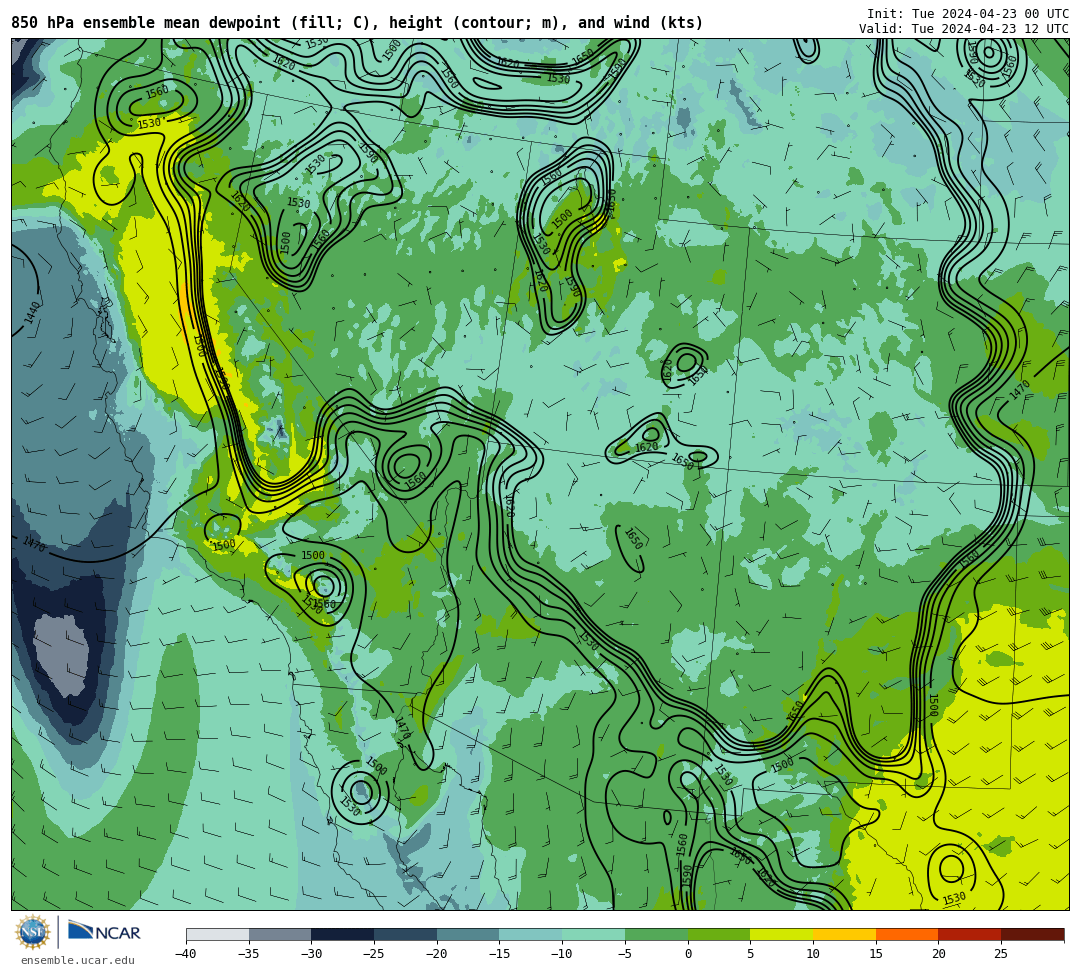This screenshot has height=973, width=1080.
Task: Pick the dark brown above-25 swatch
Action: click(x=1032, y=934)
